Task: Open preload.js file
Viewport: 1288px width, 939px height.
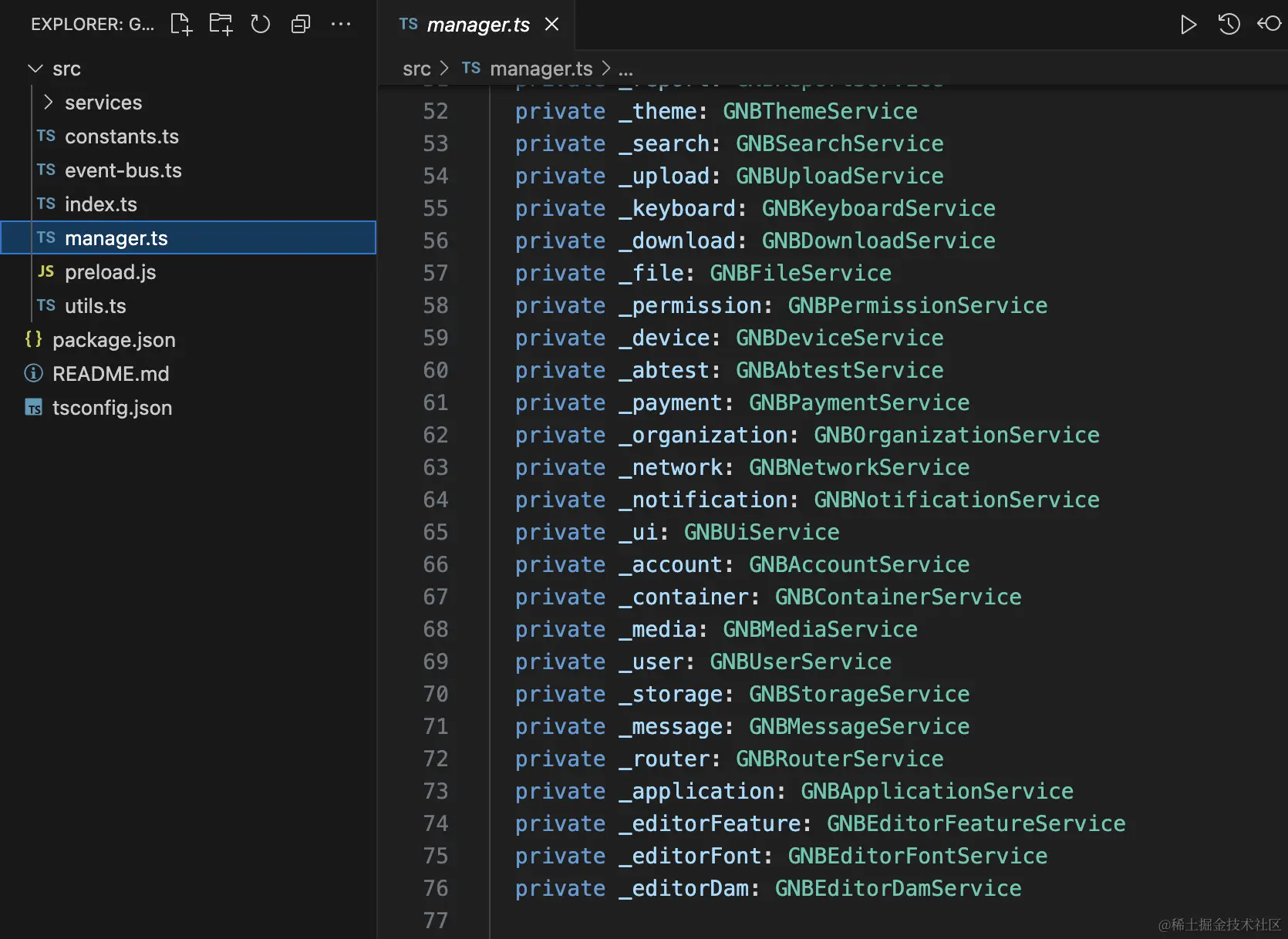Action: 110,272
